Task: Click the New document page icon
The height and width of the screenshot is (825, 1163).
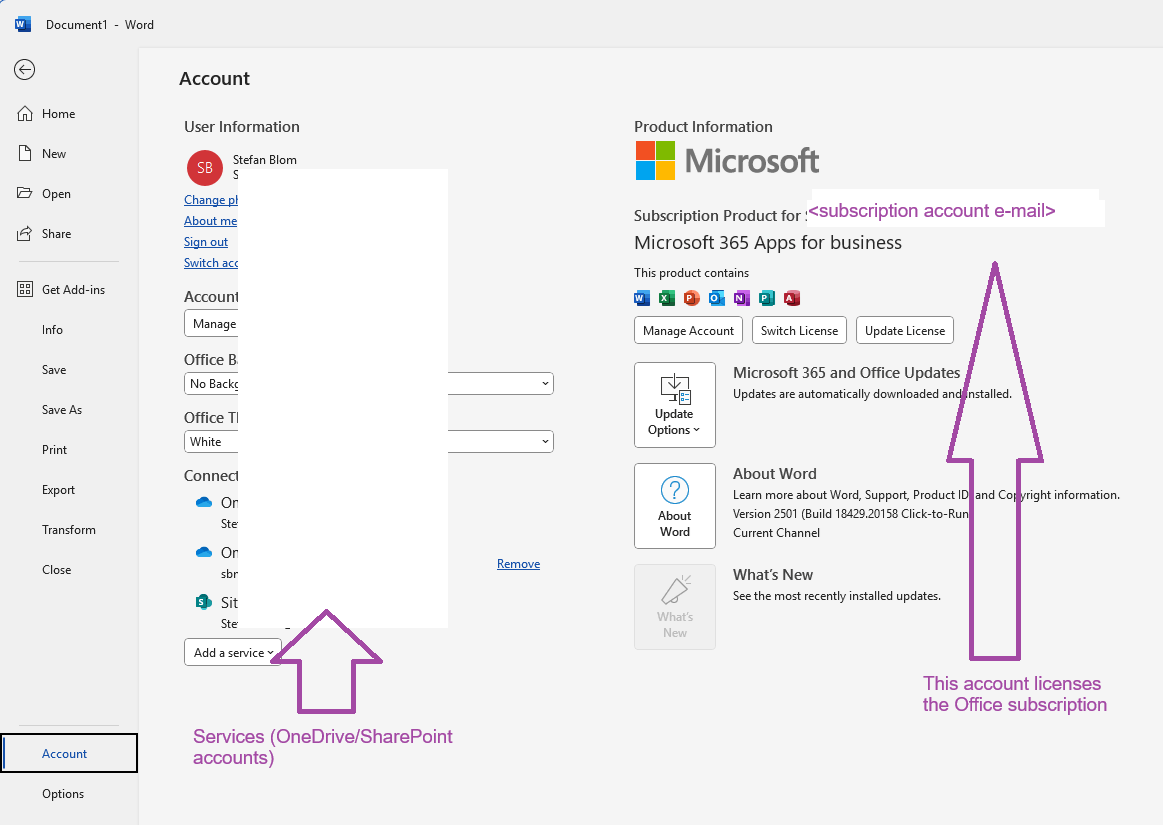Action: click(25, 154)
